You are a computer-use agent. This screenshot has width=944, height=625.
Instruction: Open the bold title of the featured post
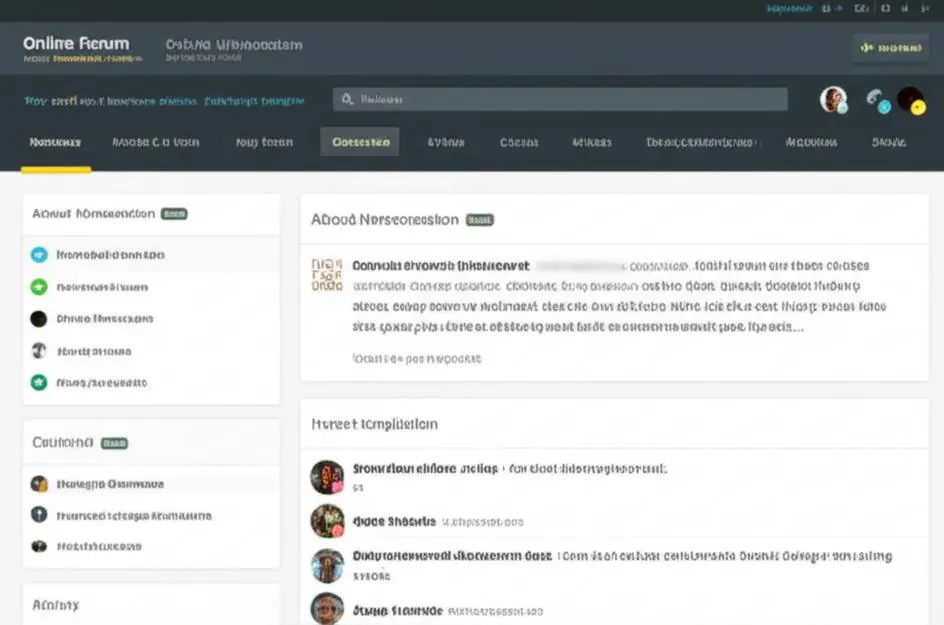pos(441,266)
